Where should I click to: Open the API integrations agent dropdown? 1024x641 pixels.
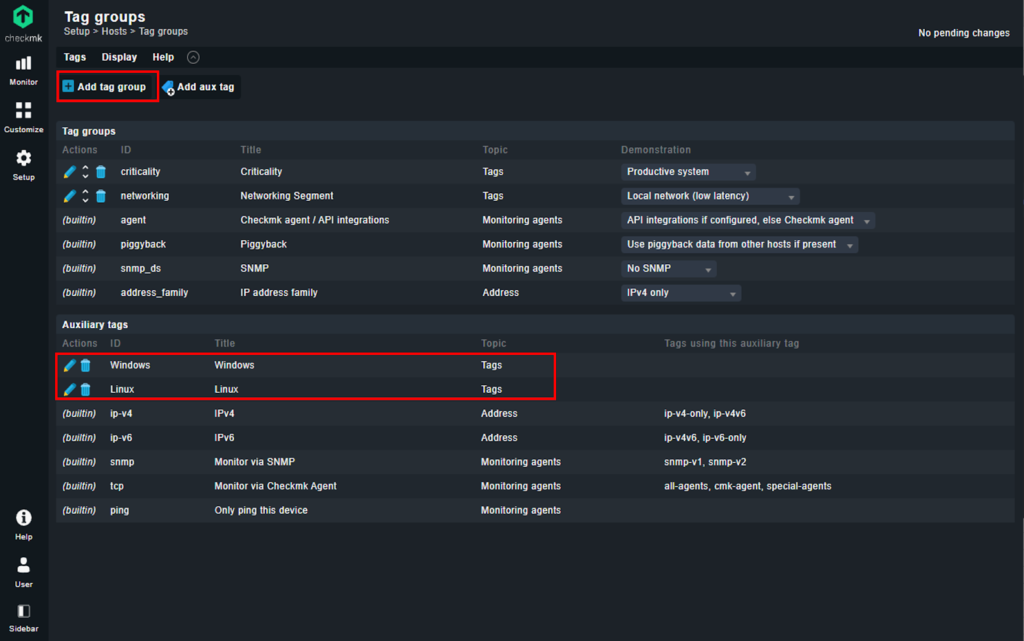748,220
